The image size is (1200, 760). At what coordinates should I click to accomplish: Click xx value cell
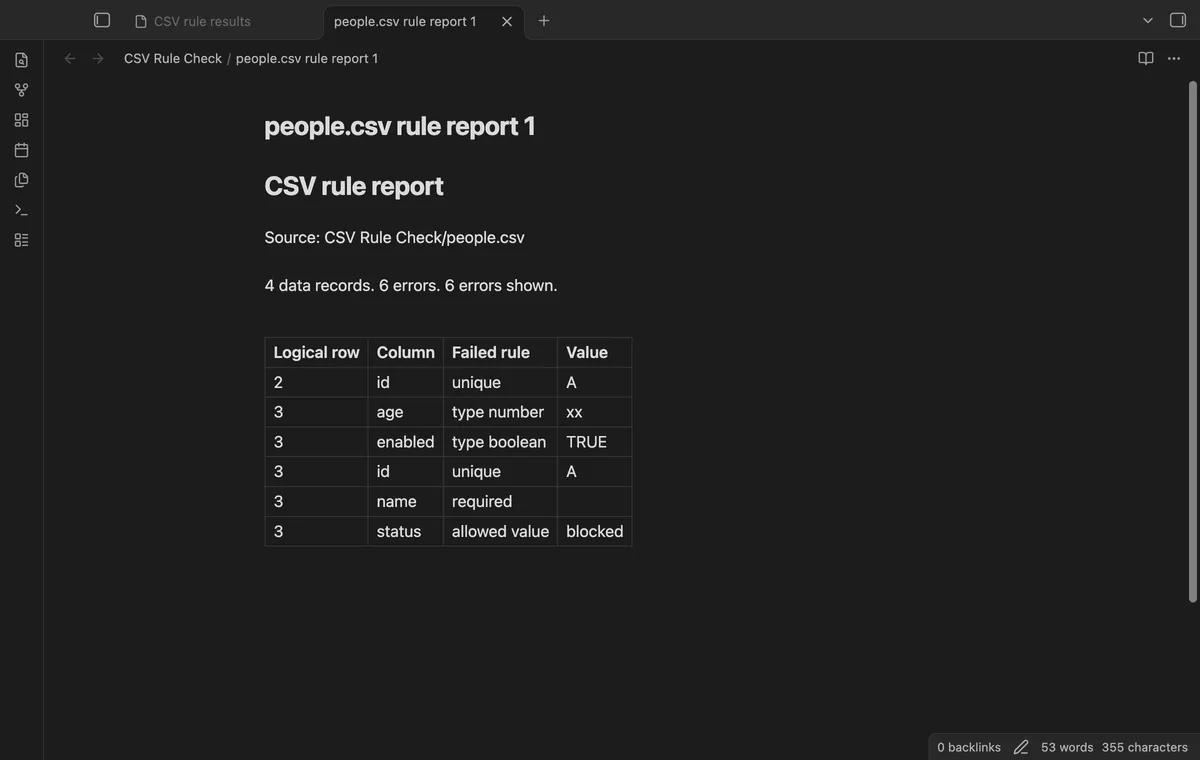594,412
